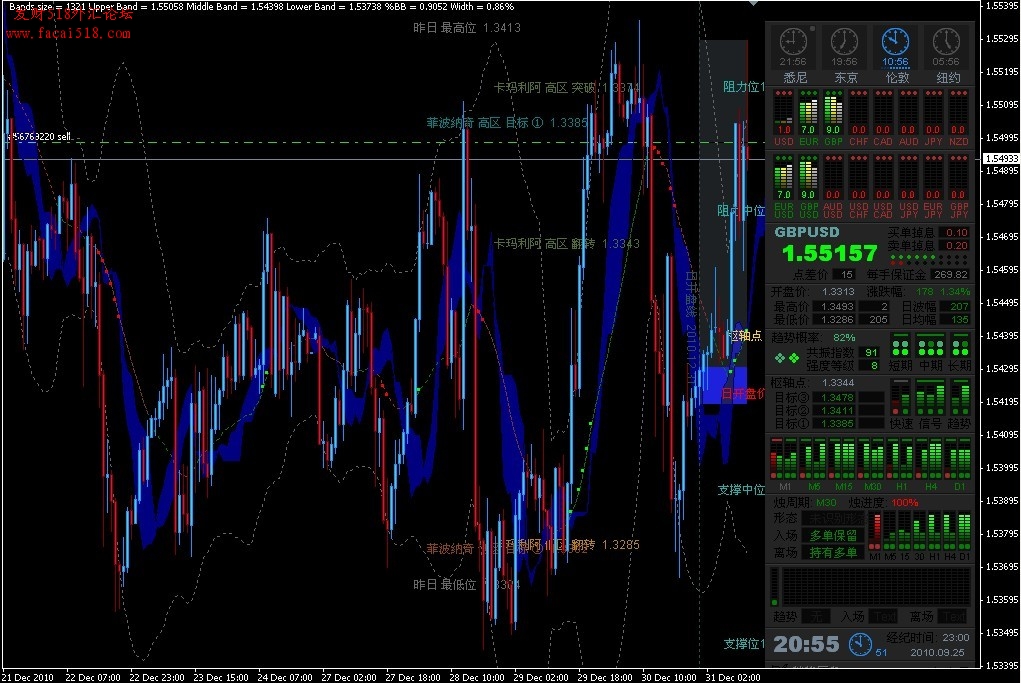Image resolution: width=1021 pixels, height=683 pixels.
Task: Click the GBPUSD pair strength meter
Action: tap(808, 177)
